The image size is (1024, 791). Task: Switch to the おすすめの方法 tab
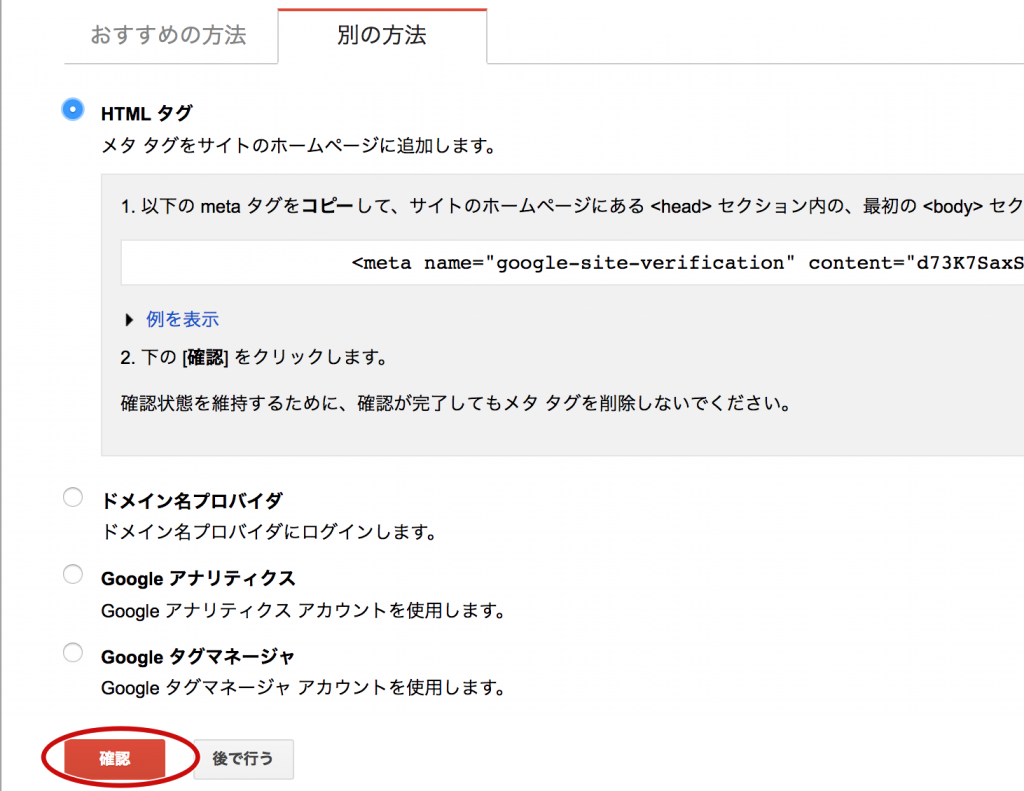pos(168,35)
